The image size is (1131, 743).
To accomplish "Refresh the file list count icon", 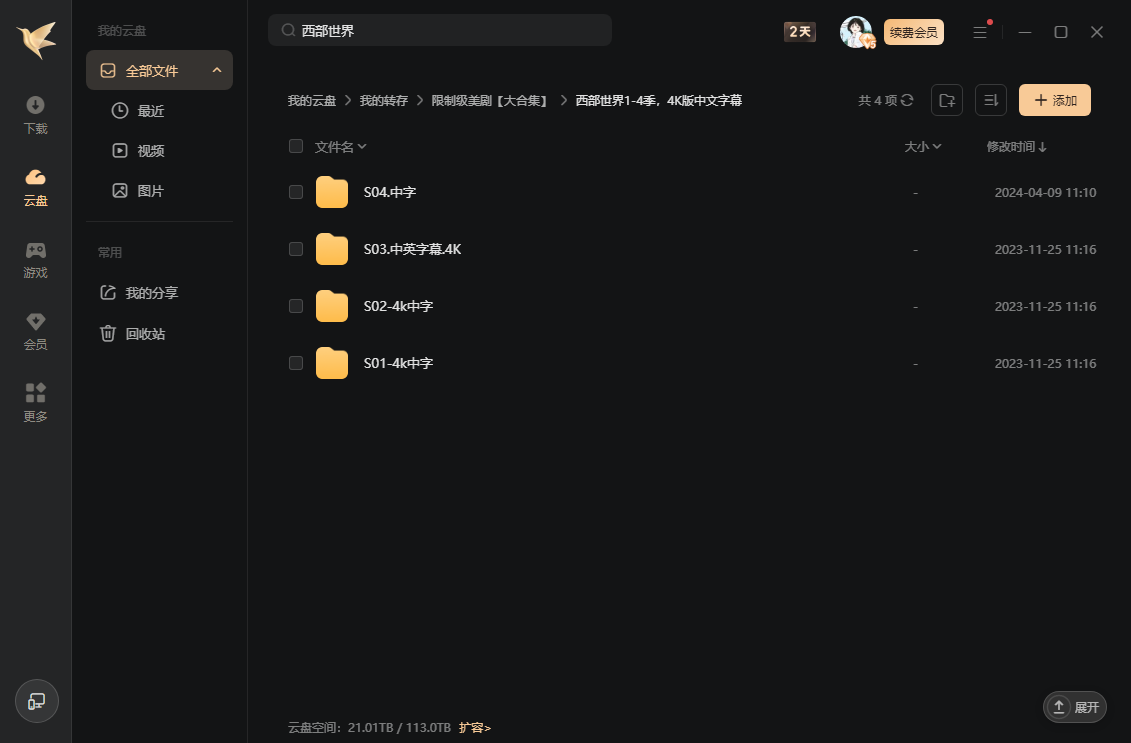I will click(x=907, y=100).
